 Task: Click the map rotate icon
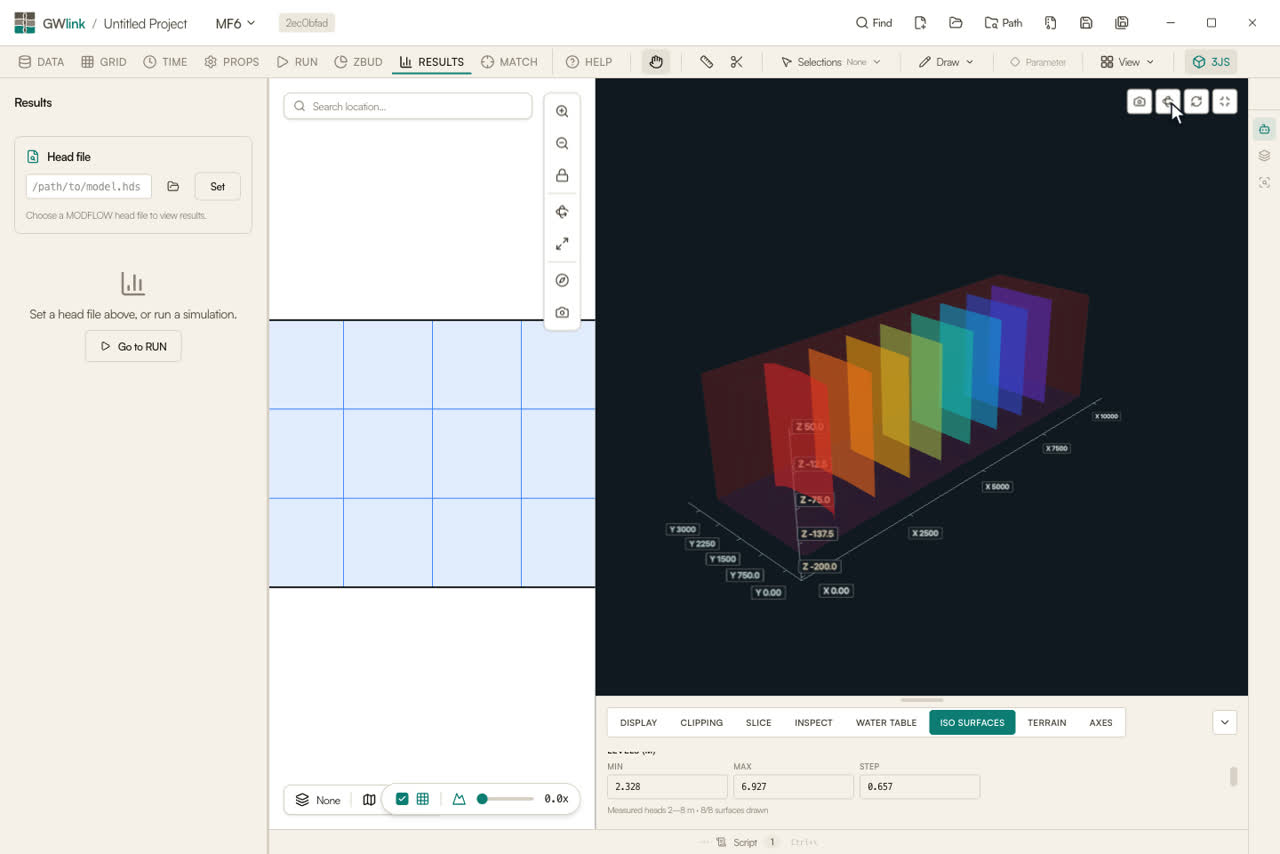pos(562,212)
